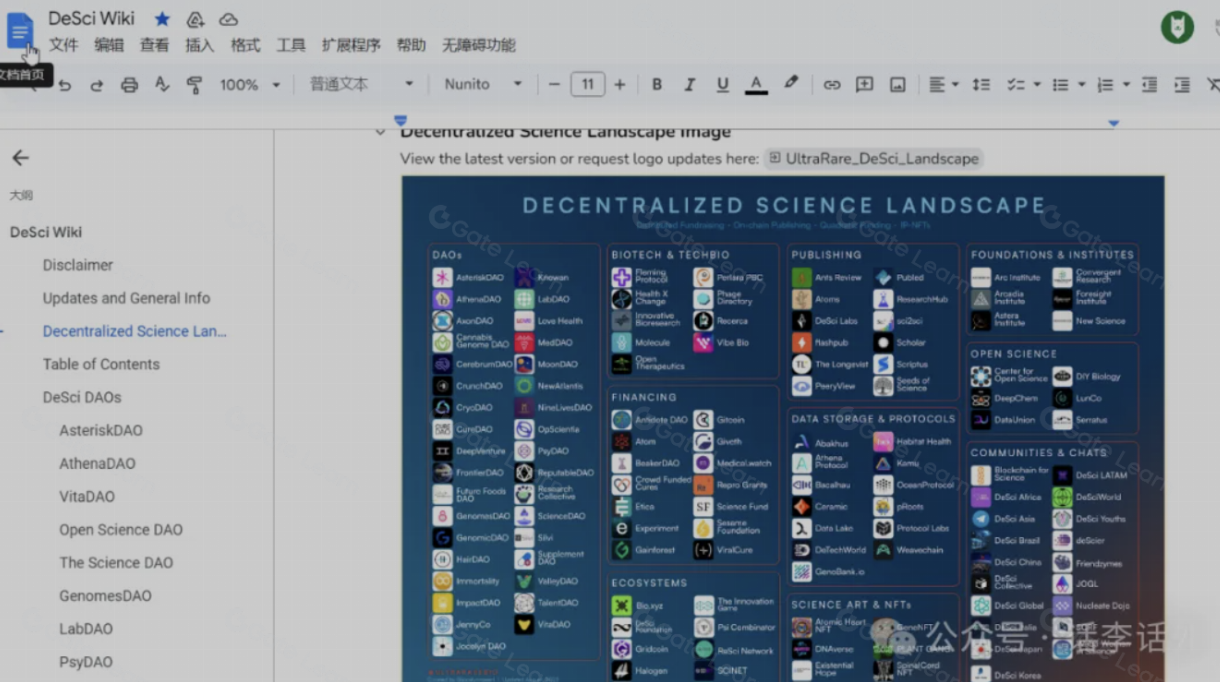Open the 100% zoom dropdown

(x=249, y=85)
